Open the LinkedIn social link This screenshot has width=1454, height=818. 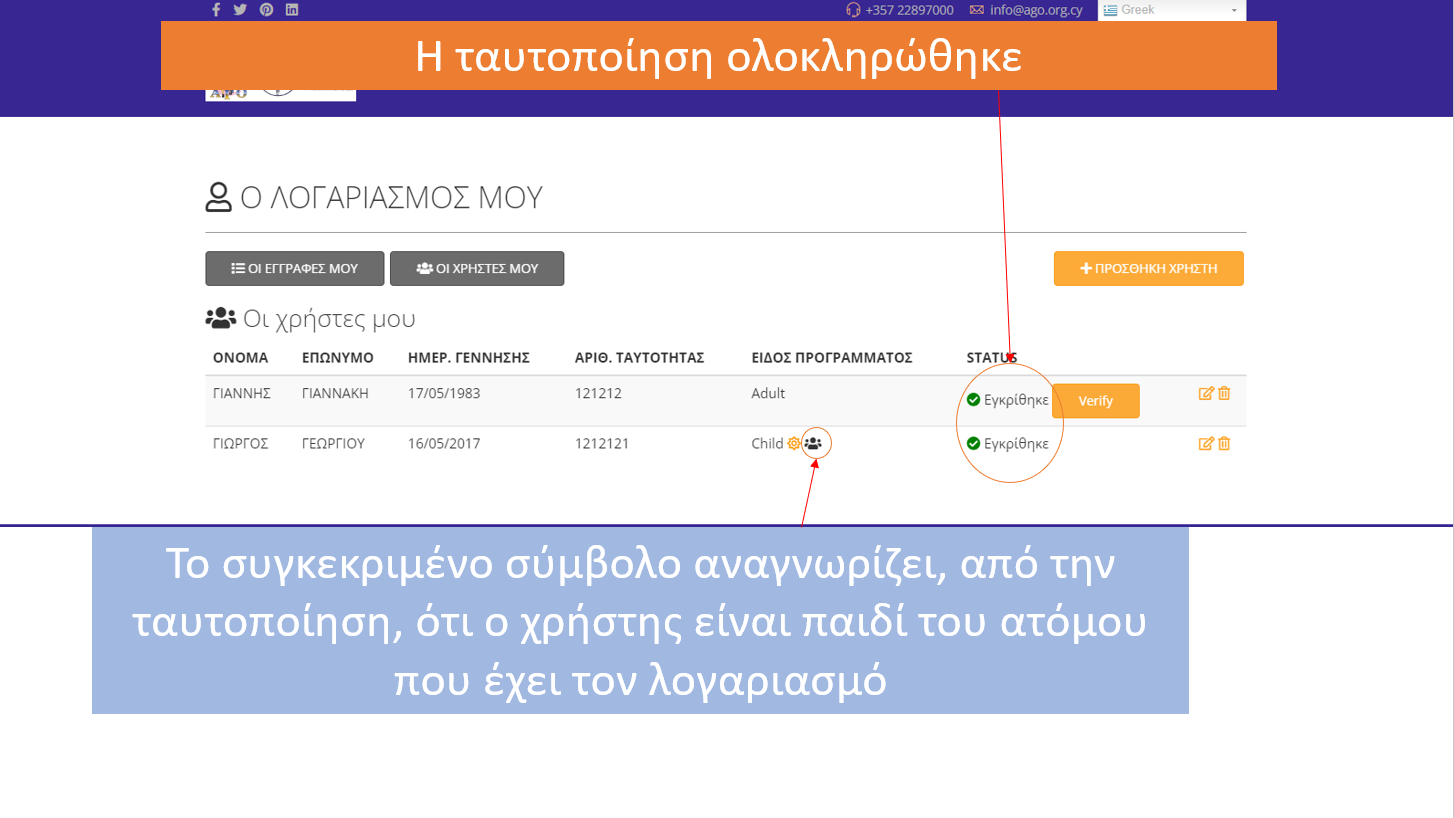pos(292,10)
